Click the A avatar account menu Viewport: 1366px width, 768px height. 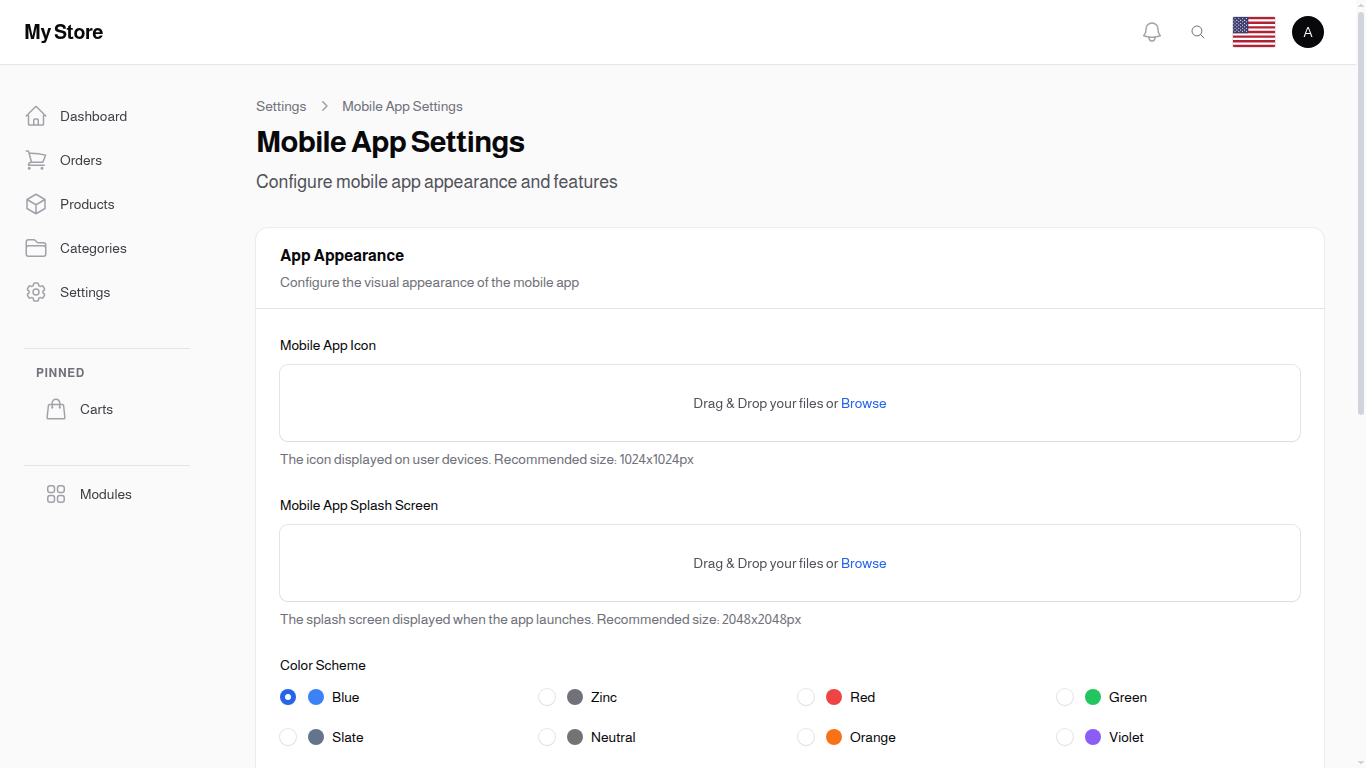tap(1308, 31)
